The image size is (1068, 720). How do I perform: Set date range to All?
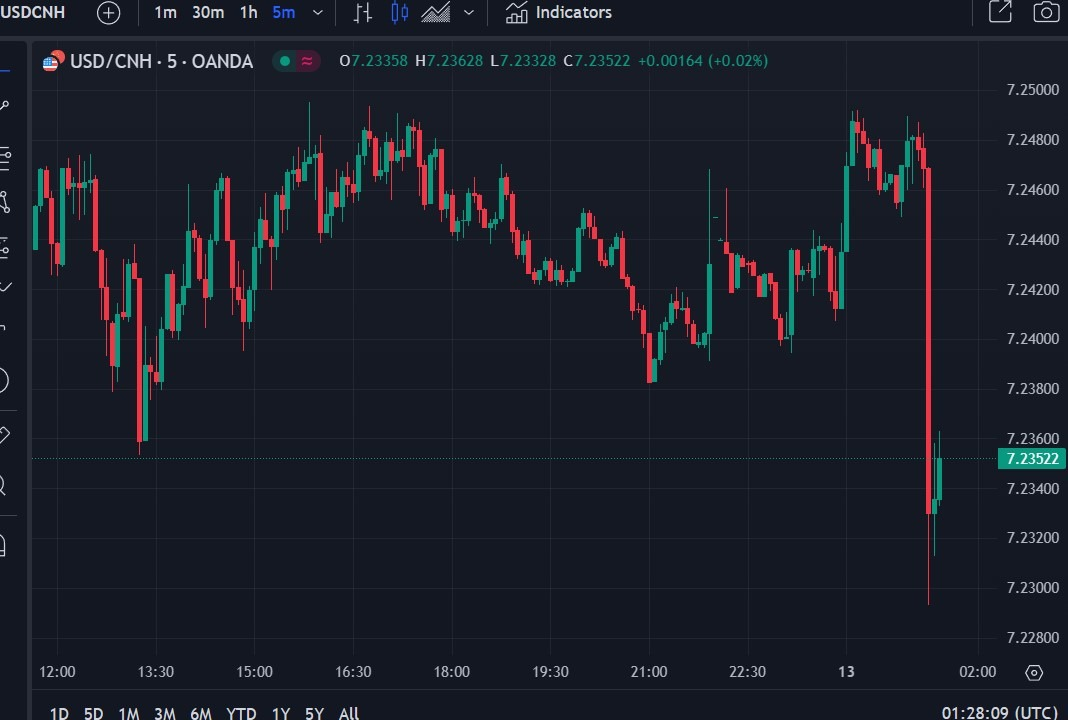coord(349,713)
